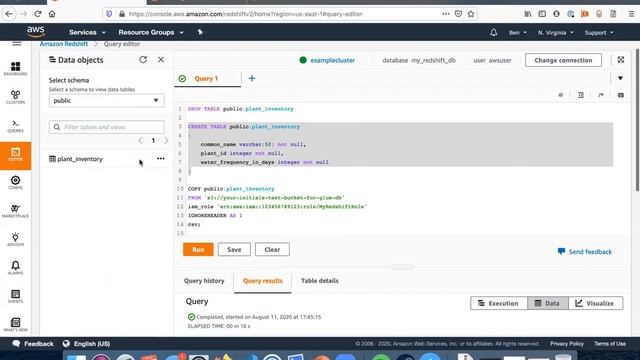
Task: Click the page vertical scrollbar
Action: [637, 120]
